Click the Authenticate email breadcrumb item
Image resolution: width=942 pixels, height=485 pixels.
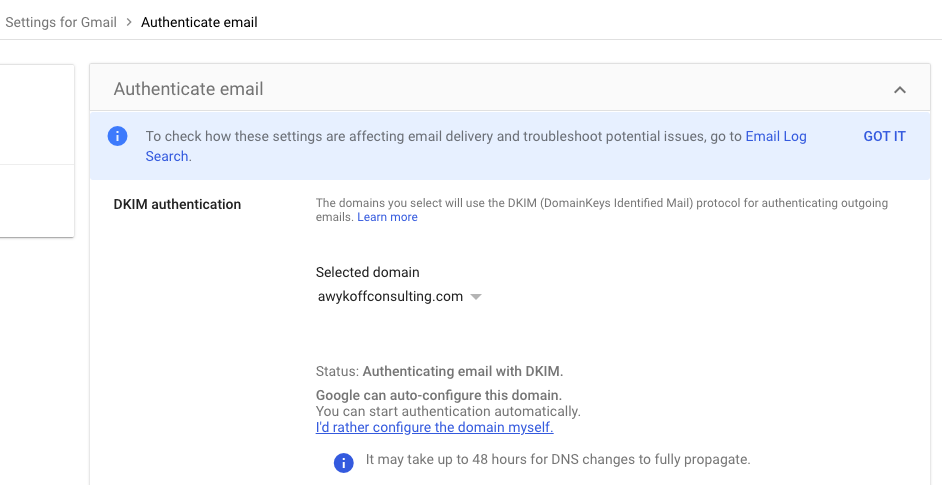click(199, 22)
